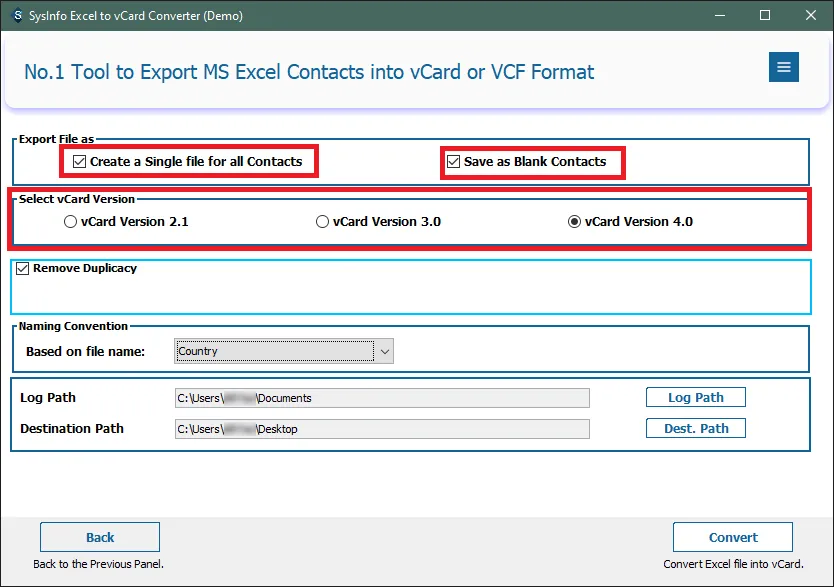Click the Destination Path text field
This screenshot has width=834, height=587.
pos(382,429)
